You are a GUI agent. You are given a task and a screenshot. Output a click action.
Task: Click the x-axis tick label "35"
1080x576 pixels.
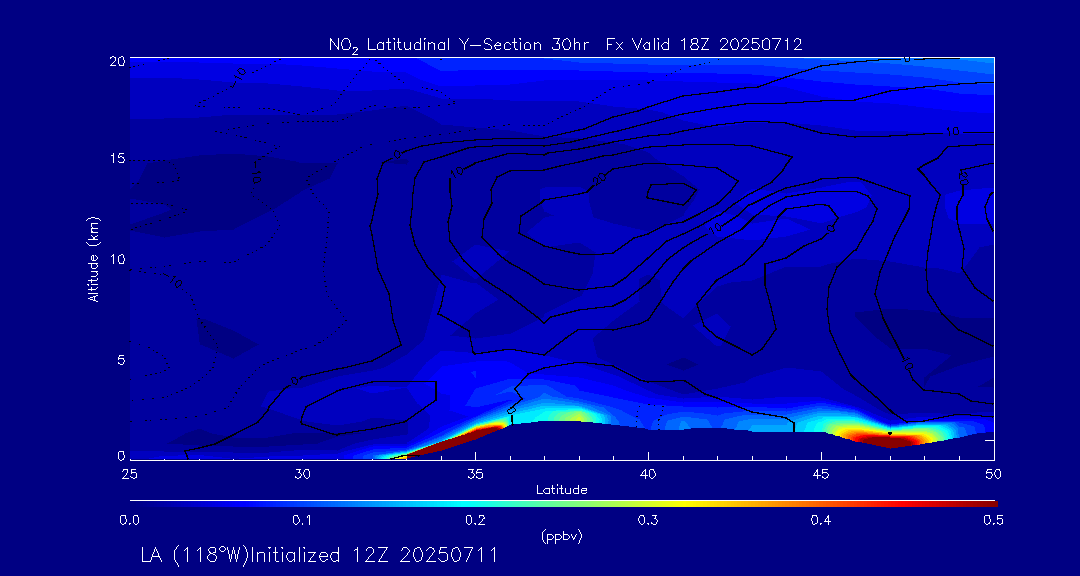(x=475, y=473)
